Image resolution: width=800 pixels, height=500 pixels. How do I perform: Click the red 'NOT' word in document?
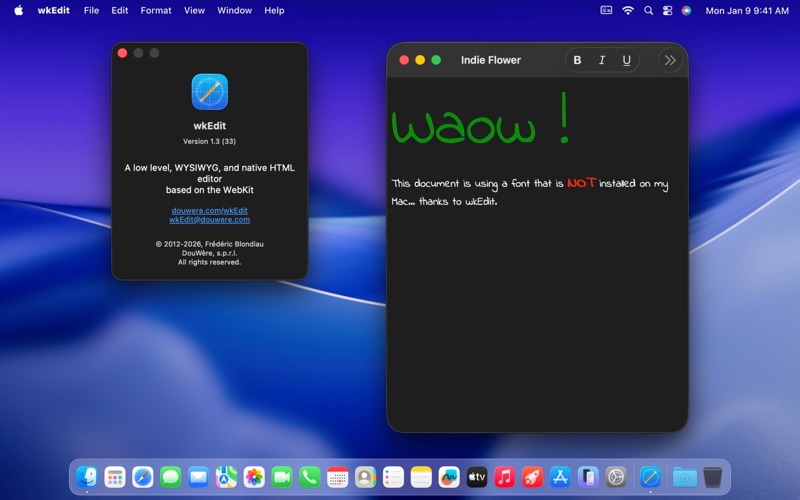click(581, 183)
